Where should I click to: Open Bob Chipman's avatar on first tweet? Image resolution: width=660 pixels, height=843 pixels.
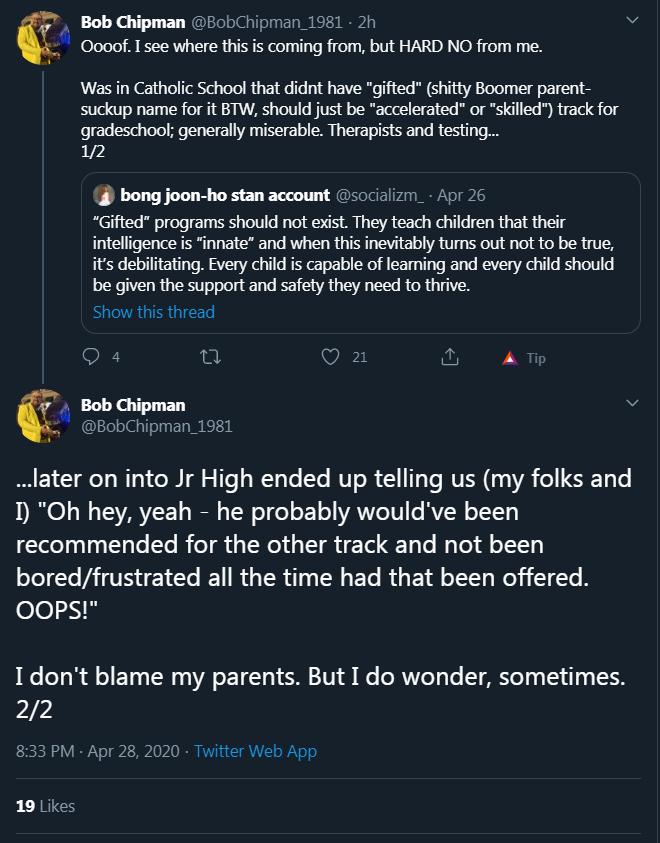43,38
